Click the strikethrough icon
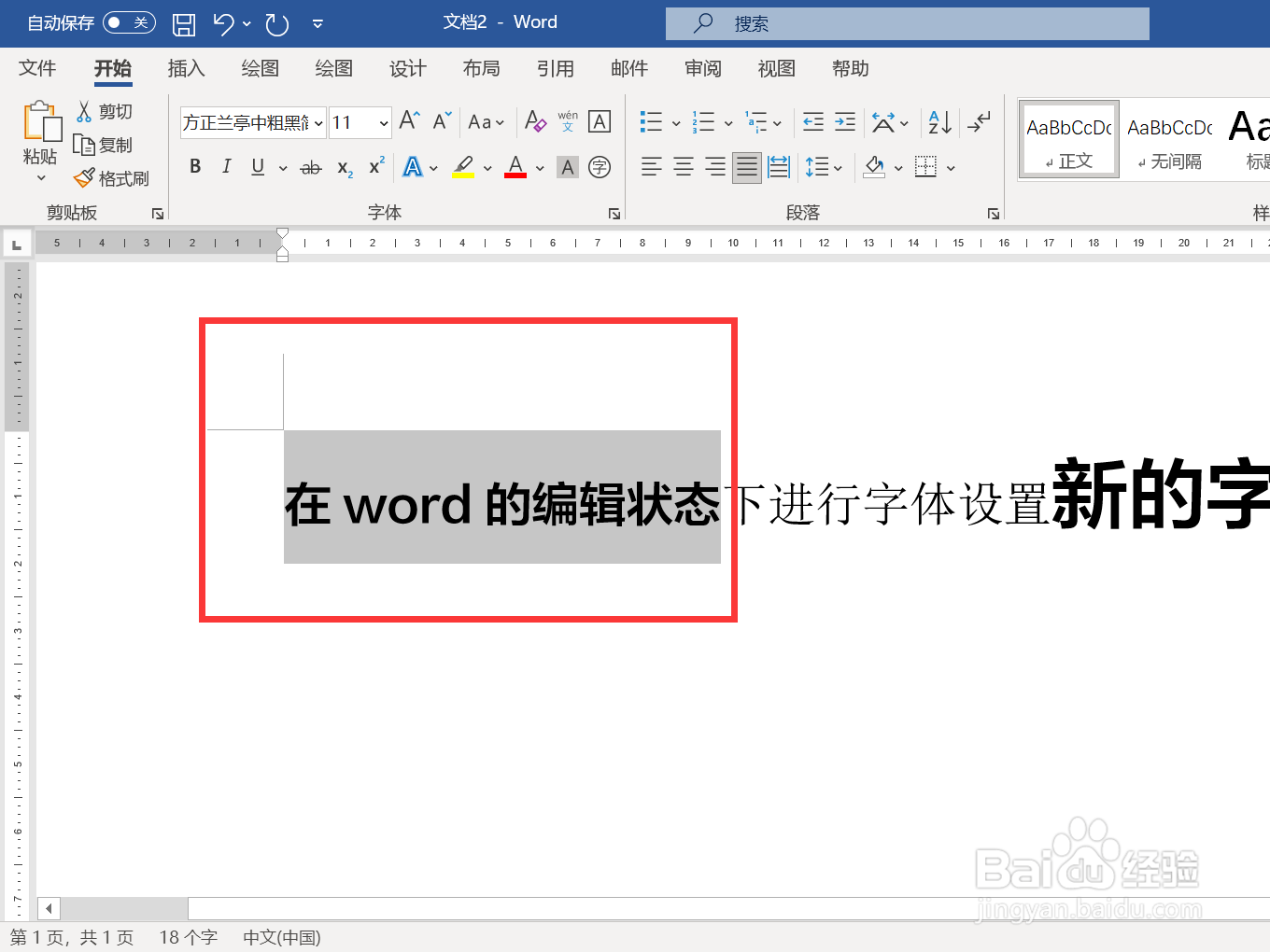 click(311, 167)
